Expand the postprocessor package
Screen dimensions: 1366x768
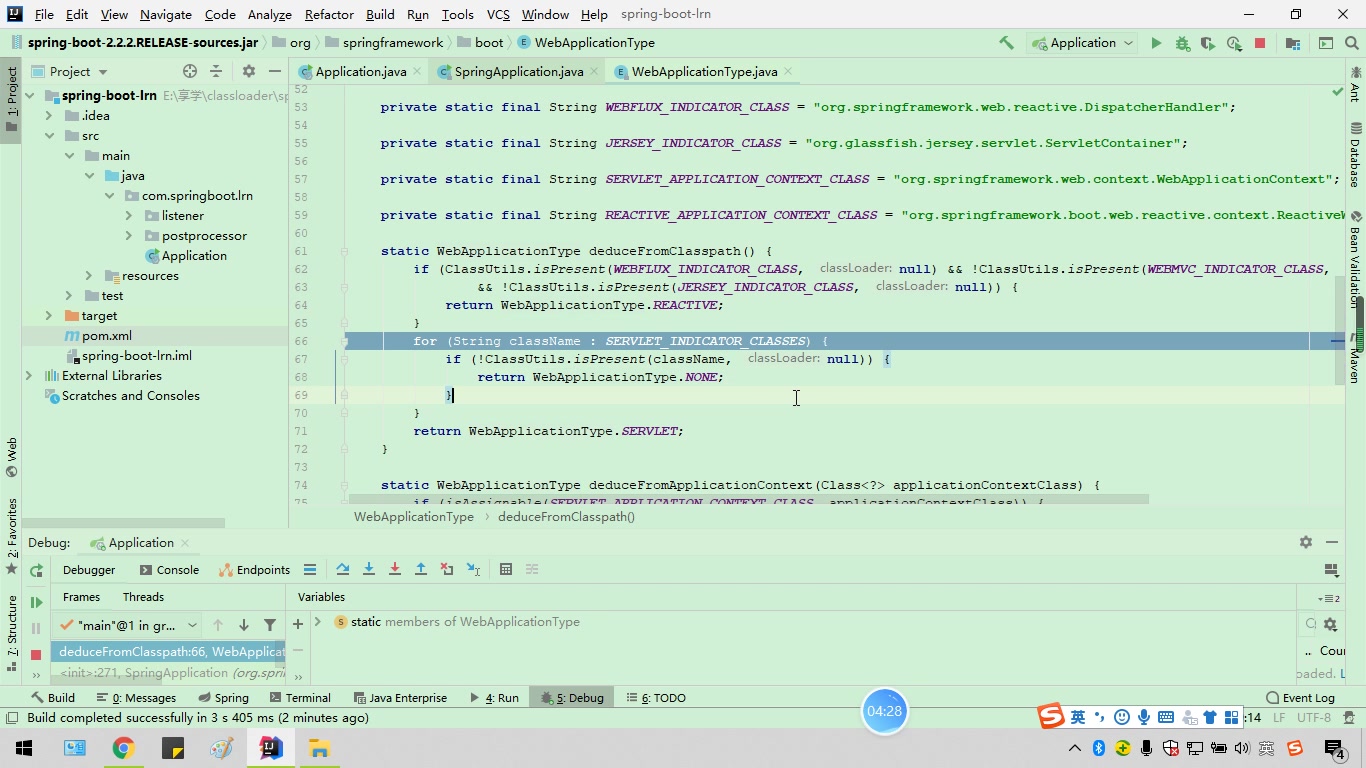pyautogui.click(x=129, y=236)
